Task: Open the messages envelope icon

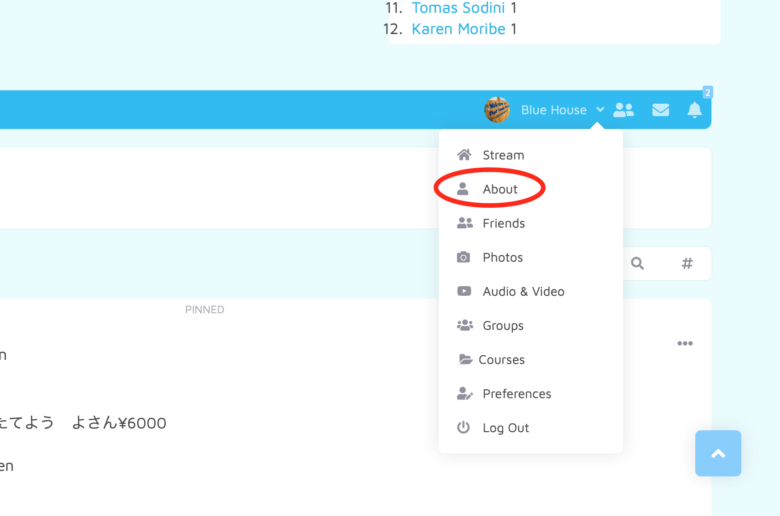Action: [661, 110]
